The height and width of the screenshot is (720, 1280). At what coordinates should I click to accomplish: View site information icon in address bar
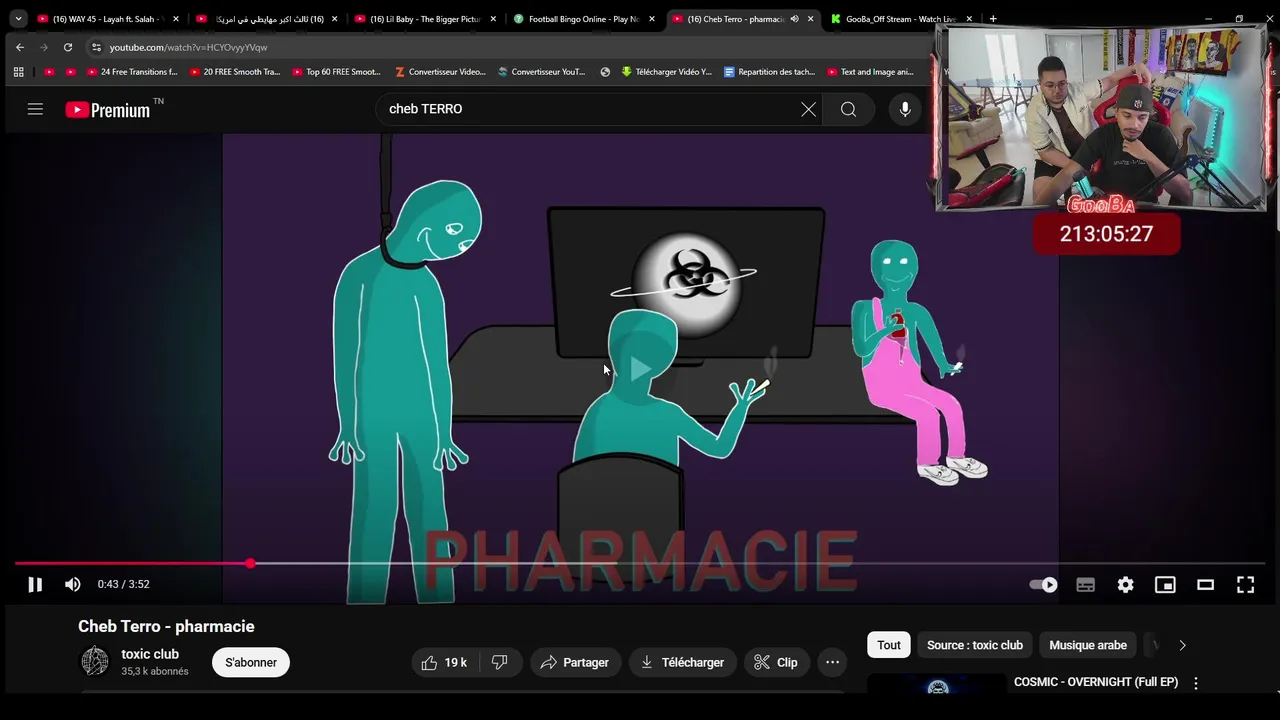pyautogui.click(x=96, y=47)
